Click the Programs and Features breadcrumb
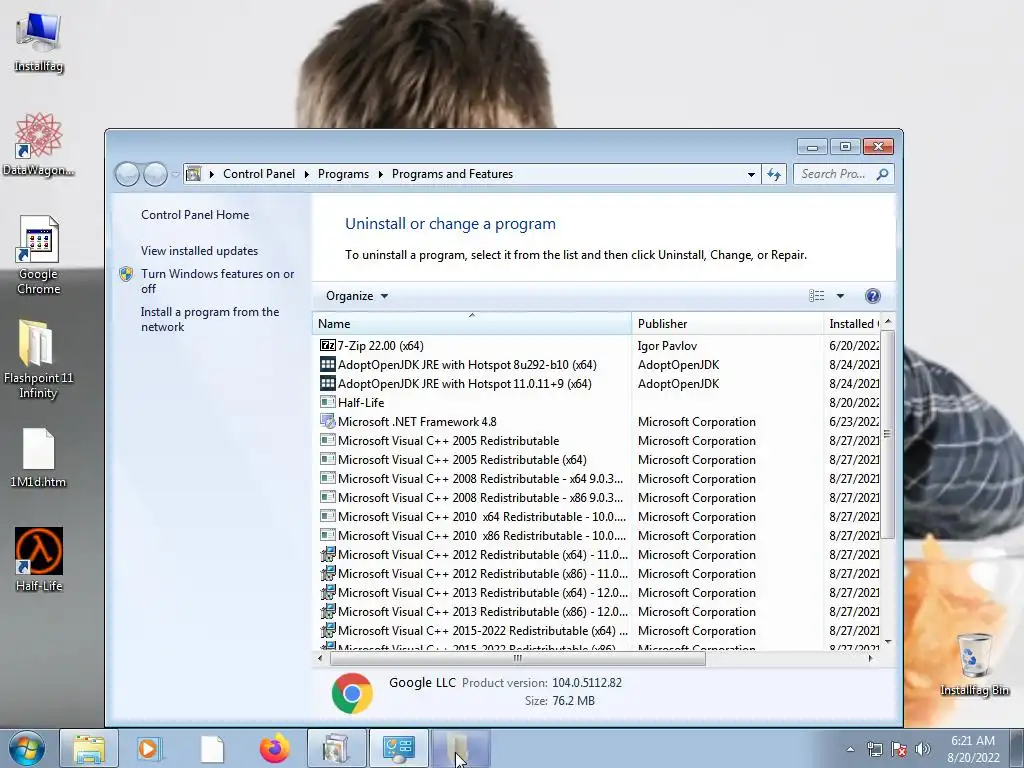The width and height of the screenshot is (1024, 768). tap(452, 174)
